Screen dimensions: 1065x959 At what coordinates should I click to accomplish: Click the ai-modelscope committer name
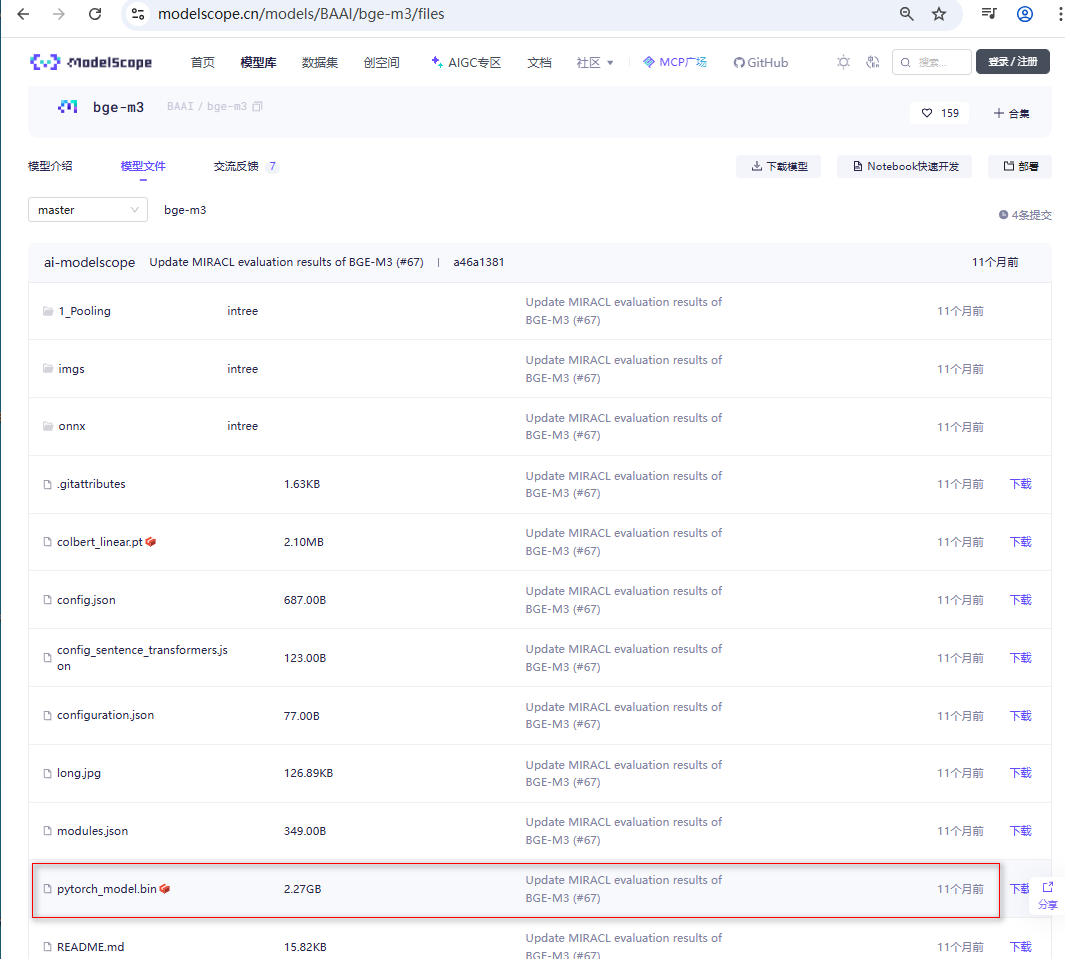(x=90, y=262)
